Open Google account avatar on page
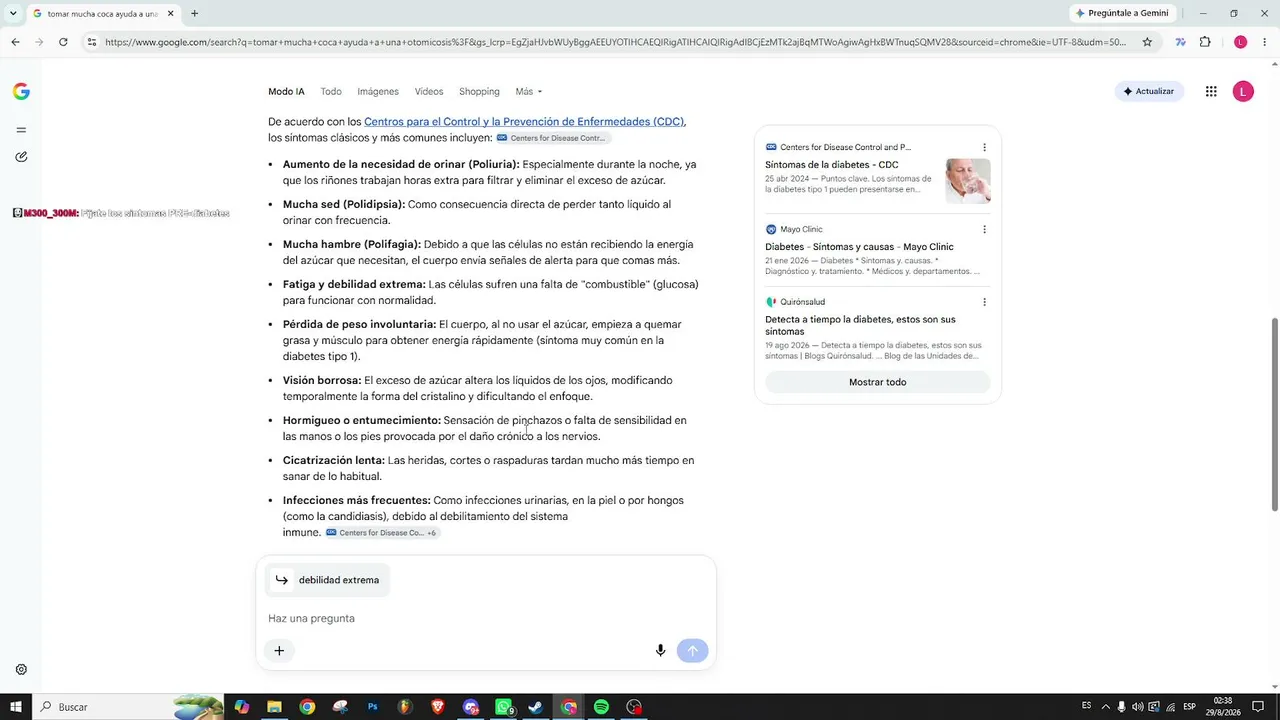The width and height of the screenshot is (1280, 720). (x=1243, y=91)
